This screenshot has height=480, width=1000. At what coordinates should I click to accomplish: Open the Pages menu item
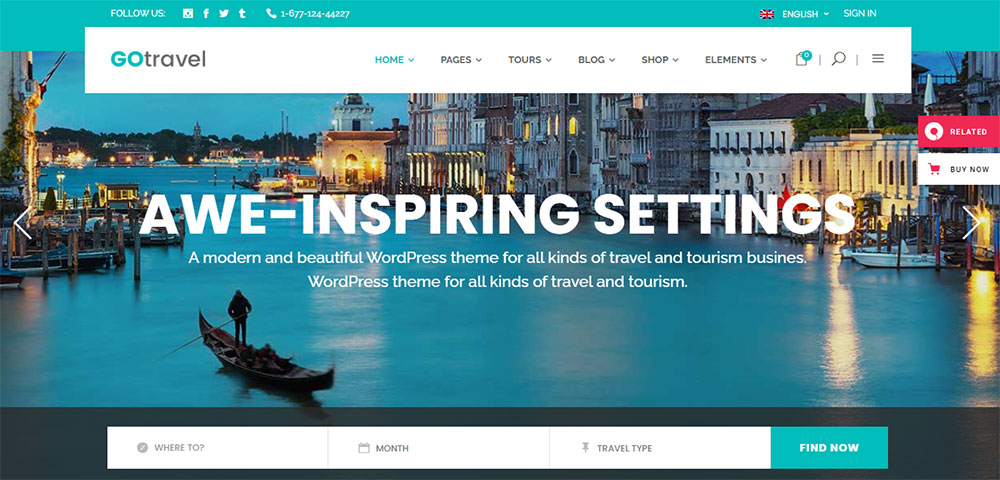tap(461, 60)
